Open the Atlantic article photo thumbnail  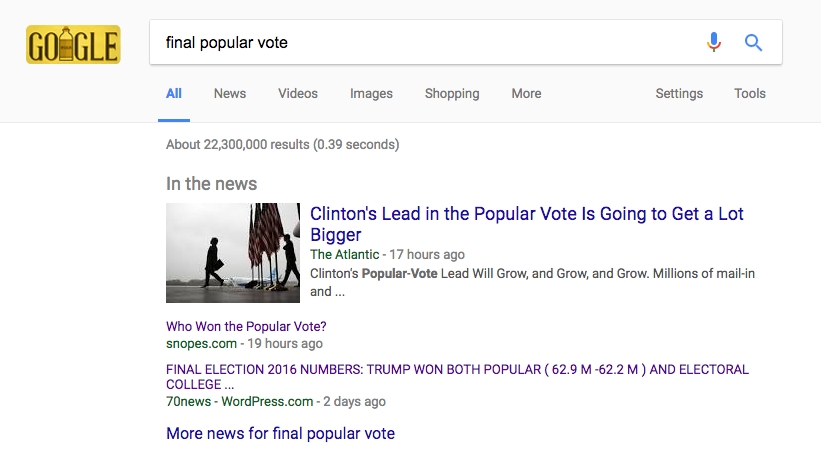click(232, 253)
